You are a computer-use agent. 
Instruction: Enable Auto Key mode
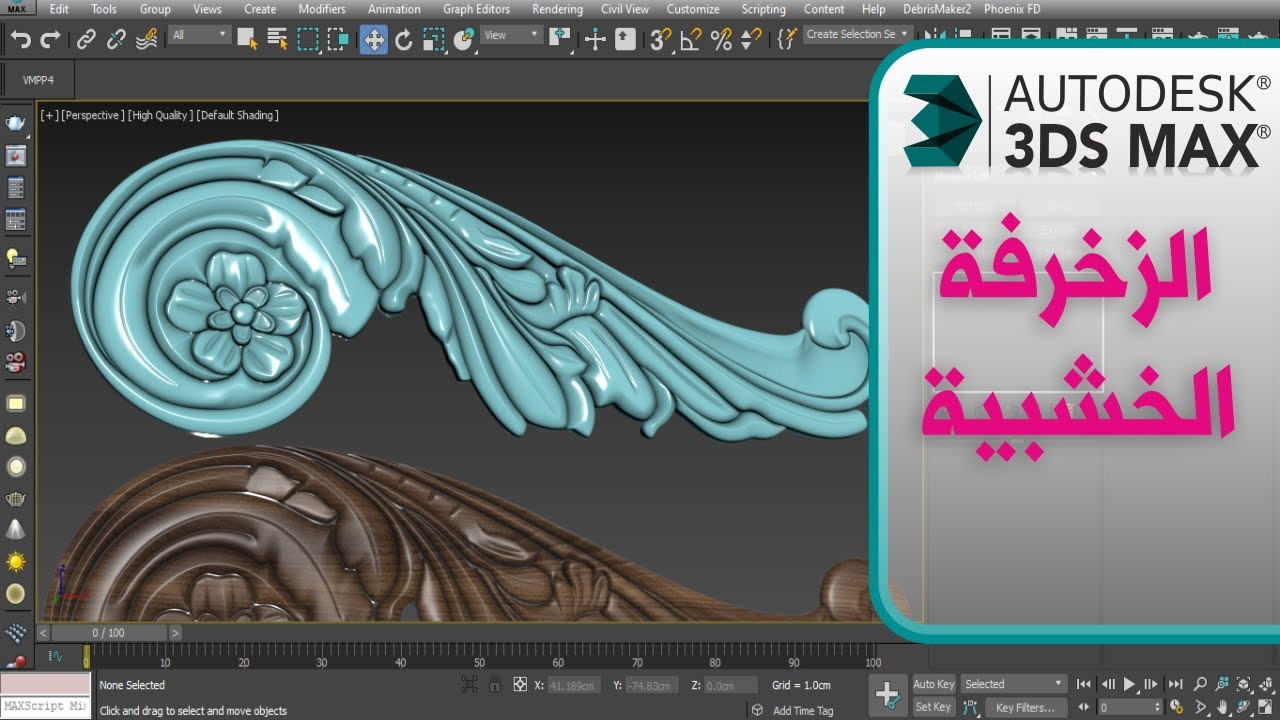pos(934,685)
